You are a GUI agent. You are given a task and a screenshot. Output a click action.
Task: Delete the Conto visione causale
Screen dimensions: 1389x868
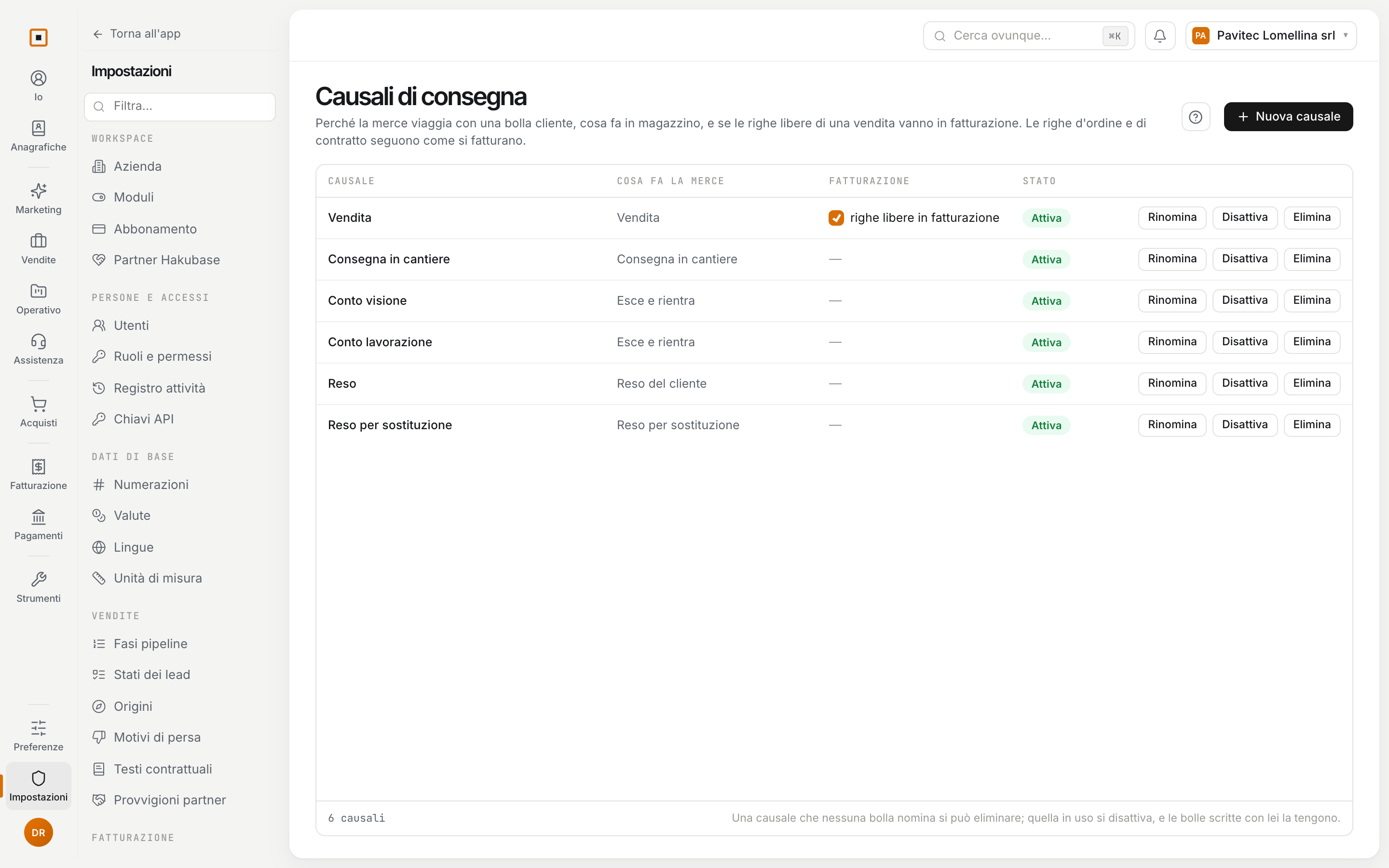pos(1311,300)
